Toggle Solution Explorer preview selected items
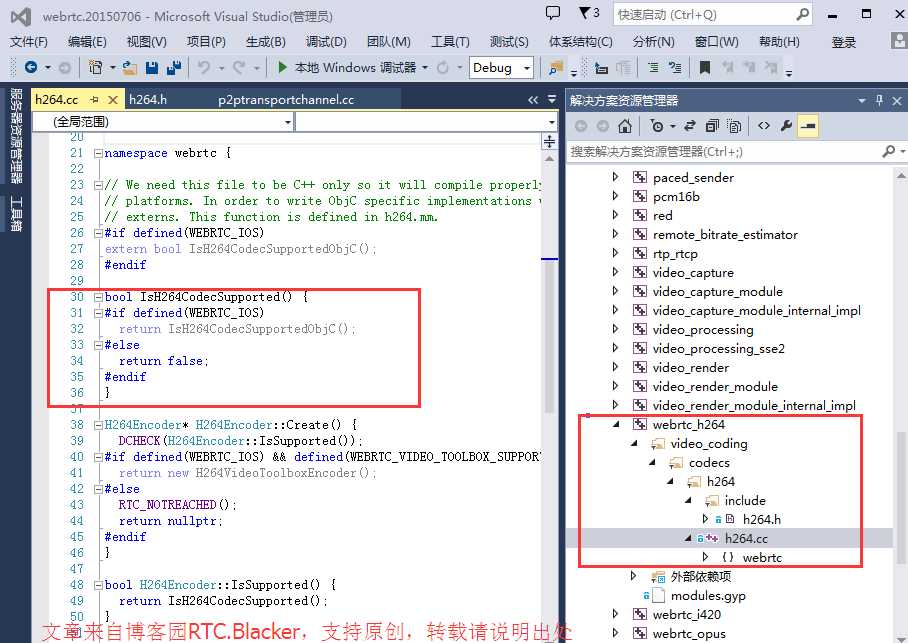 [808, 126]
